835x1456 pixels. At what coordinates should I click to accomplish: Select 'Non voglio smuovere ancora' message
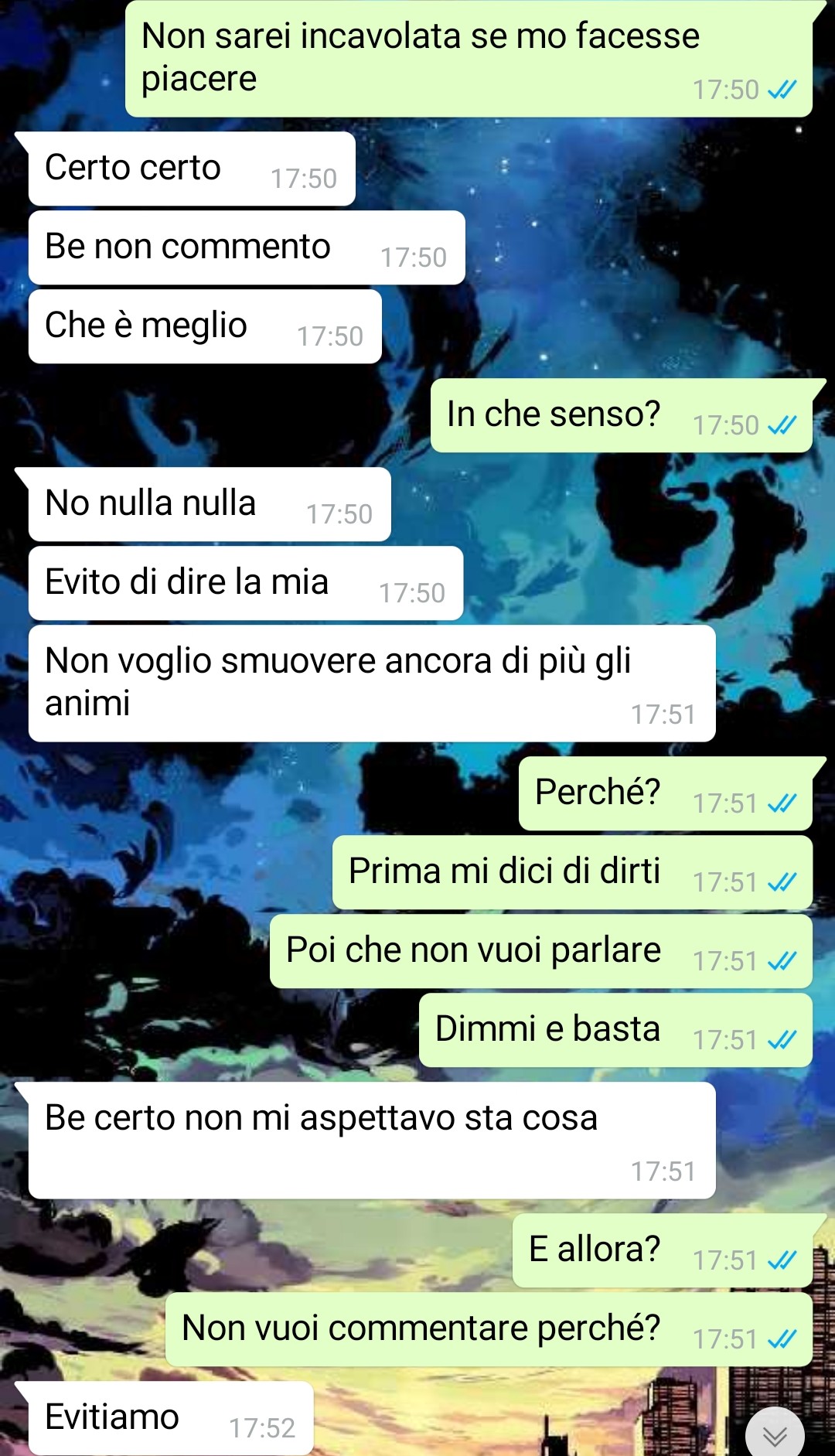(x=372, y=684)
